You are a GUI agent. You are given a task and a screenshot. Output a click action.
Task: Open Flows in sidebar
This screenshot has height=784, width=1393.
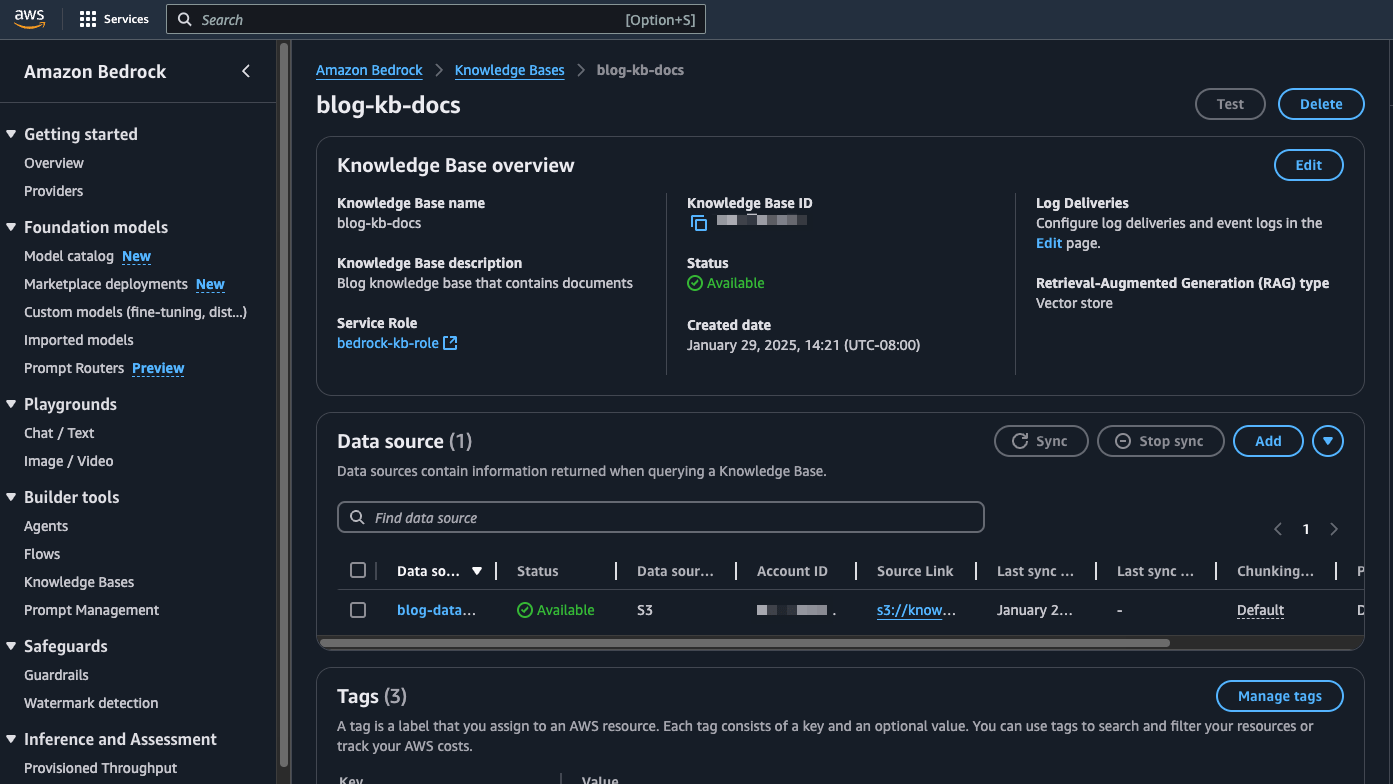pyautogui.click(x=42, y=554)
